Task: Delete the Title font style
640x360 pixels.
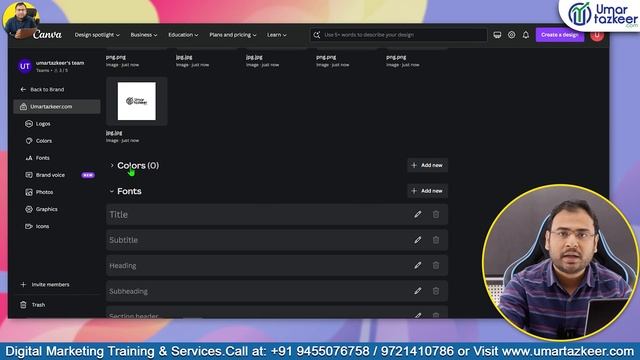Action: tap(436, 214)
